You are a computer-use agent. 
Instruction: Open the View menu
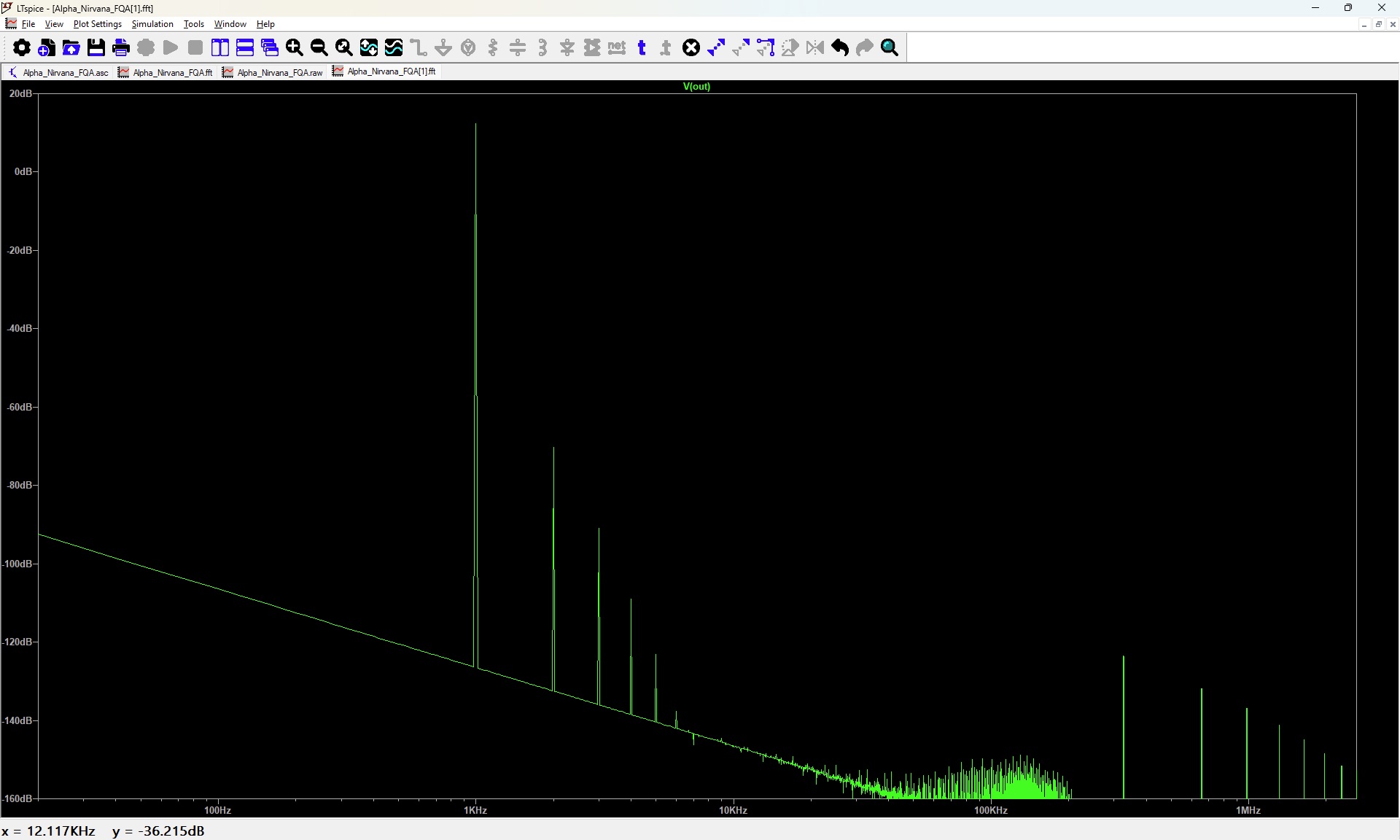[x=54, y=24]
